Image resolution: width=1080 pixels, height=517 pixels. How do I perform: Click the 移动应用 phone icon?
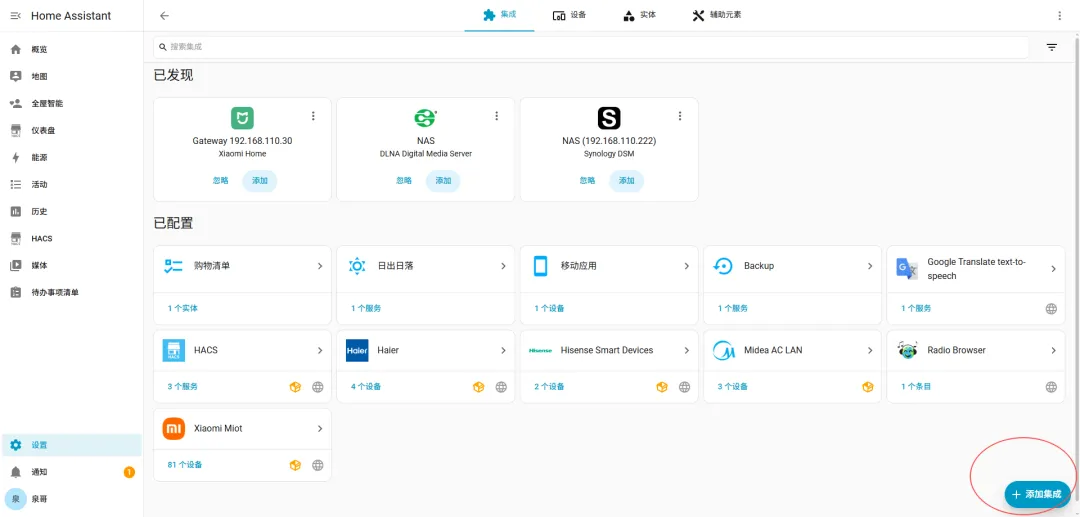[x=540, y=266]
